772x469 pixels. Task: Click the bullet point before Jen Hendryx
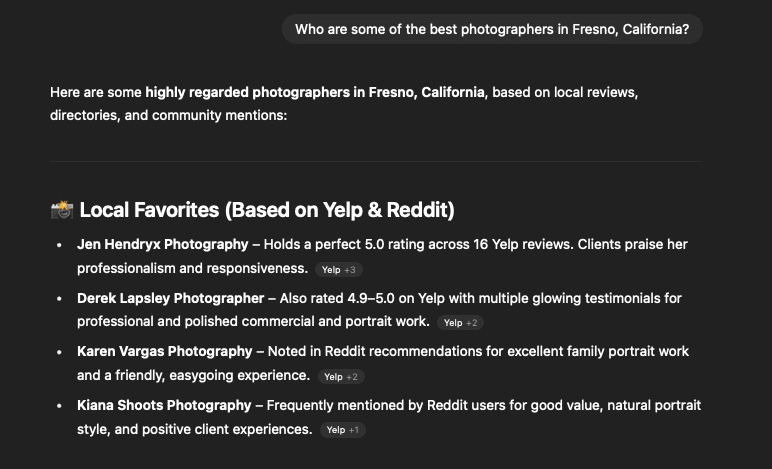tap(60, 244)
